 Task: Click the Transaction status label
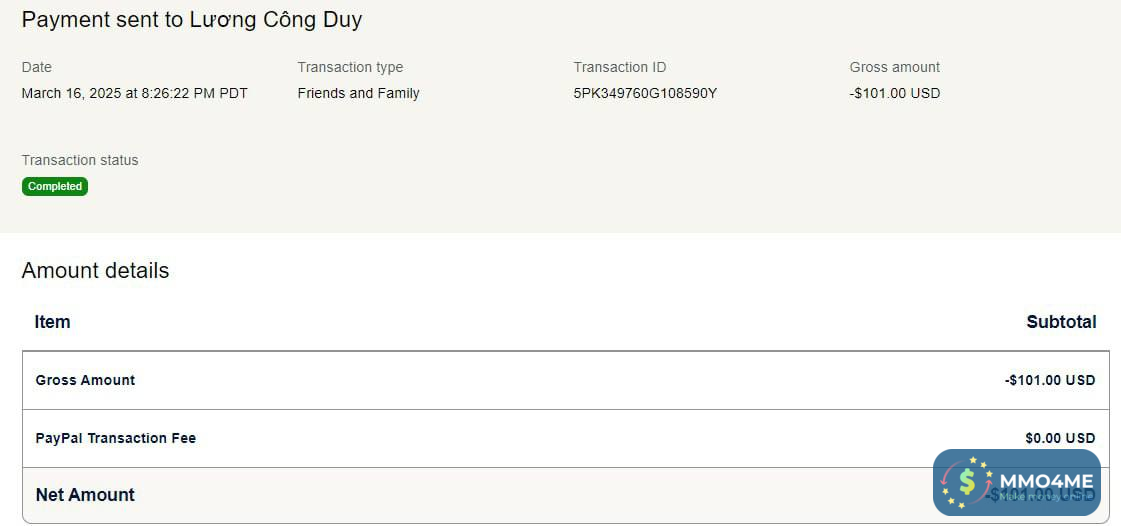pyautogui.click(x=80, y=160)
